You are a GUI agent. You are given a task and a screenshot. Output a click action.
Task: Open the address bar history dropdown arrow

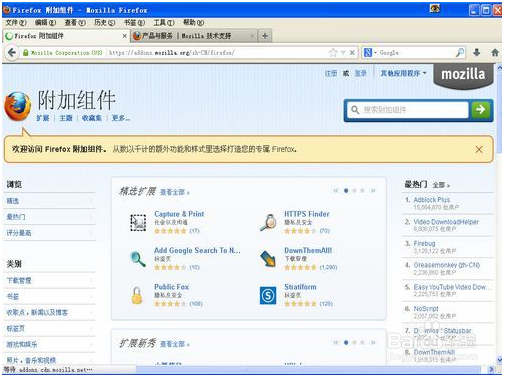point(343,53)
